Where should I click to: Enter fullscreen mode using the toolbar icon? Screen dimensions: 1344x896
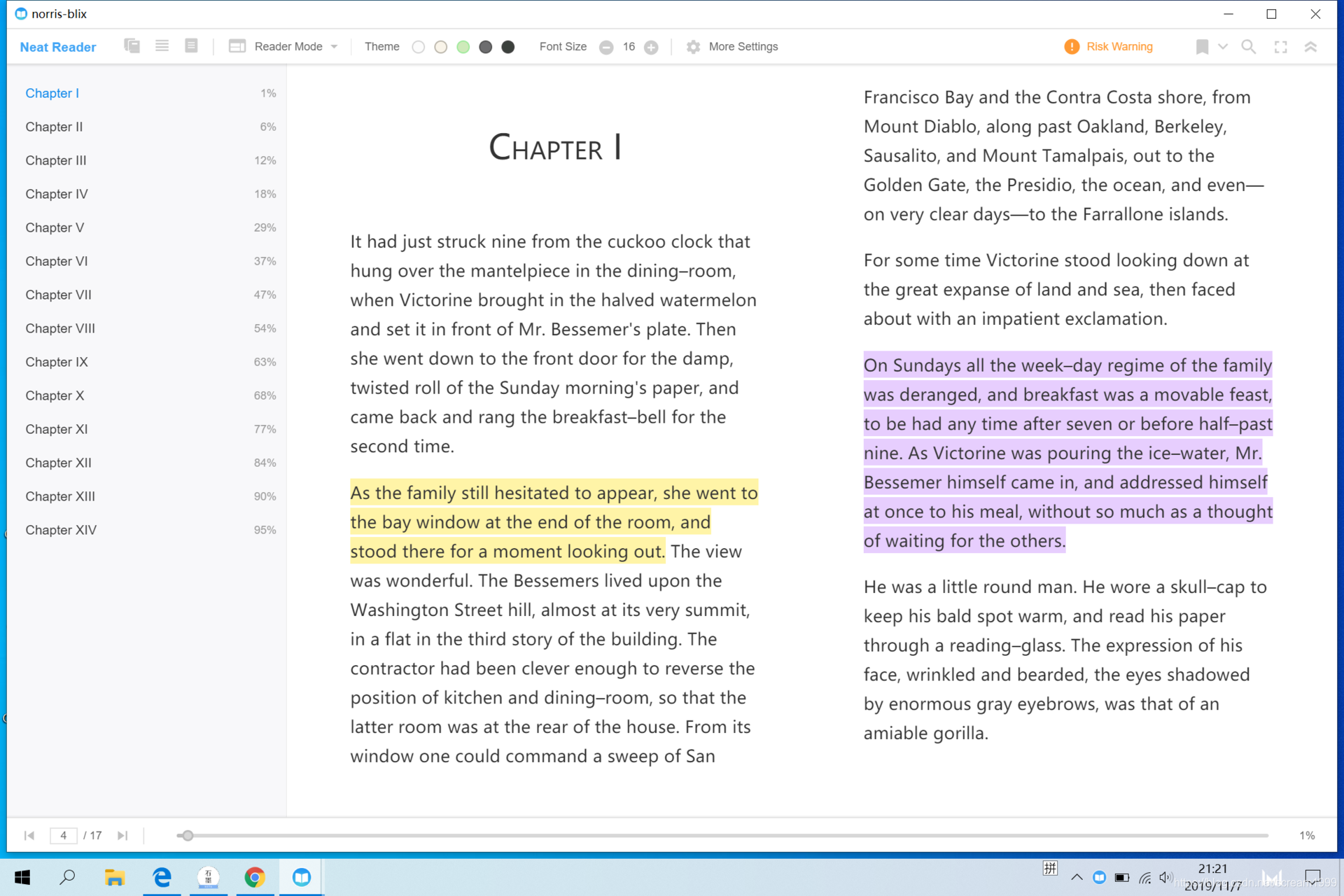(x=1282, y=46)
